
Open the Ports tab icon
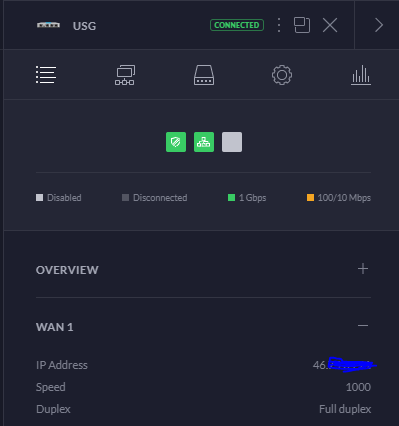(x=204, y=75)
